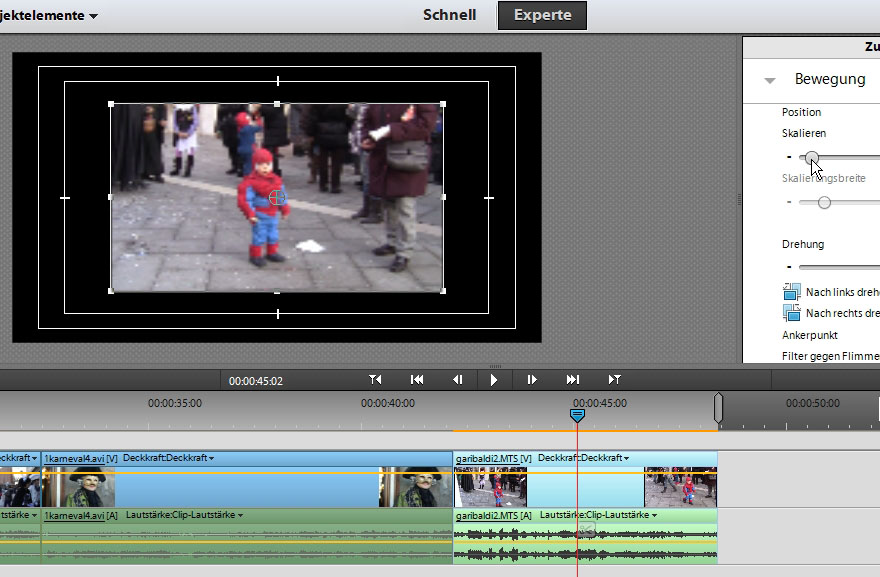The width and height of the screenshot is (880, 577).
Task: Click the minus button beside Skalieren slider
Action: tap(789, 157)
